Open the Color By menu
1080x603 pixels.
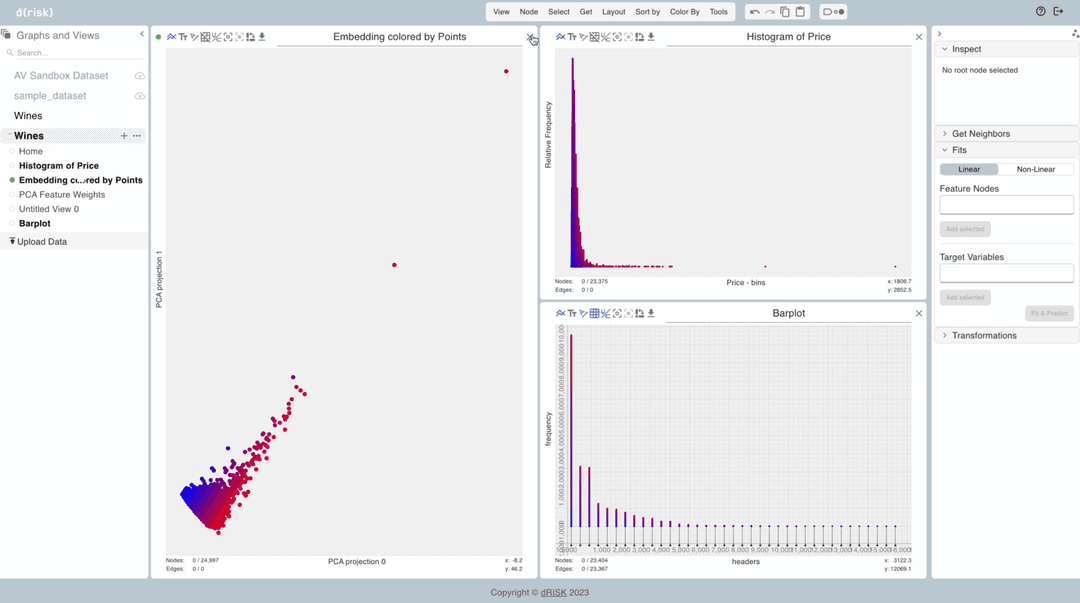[685, 12]
